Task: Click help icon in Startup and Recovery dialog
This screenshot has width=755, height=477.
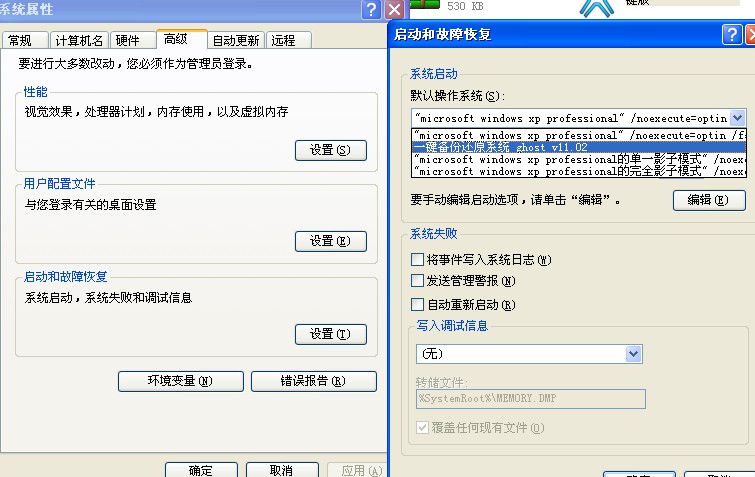Action: 732,35
